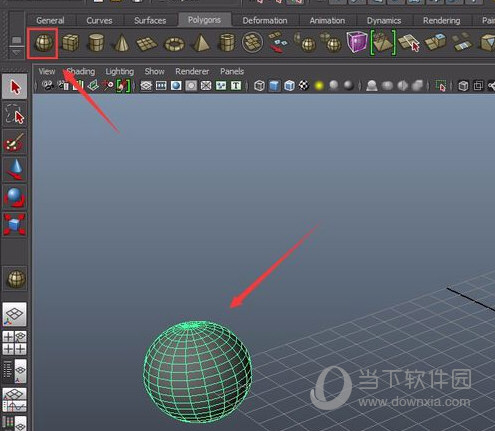Open the shelf options arrow menu
This screenshot has width=495, height=431.
(x=16, y=52)
